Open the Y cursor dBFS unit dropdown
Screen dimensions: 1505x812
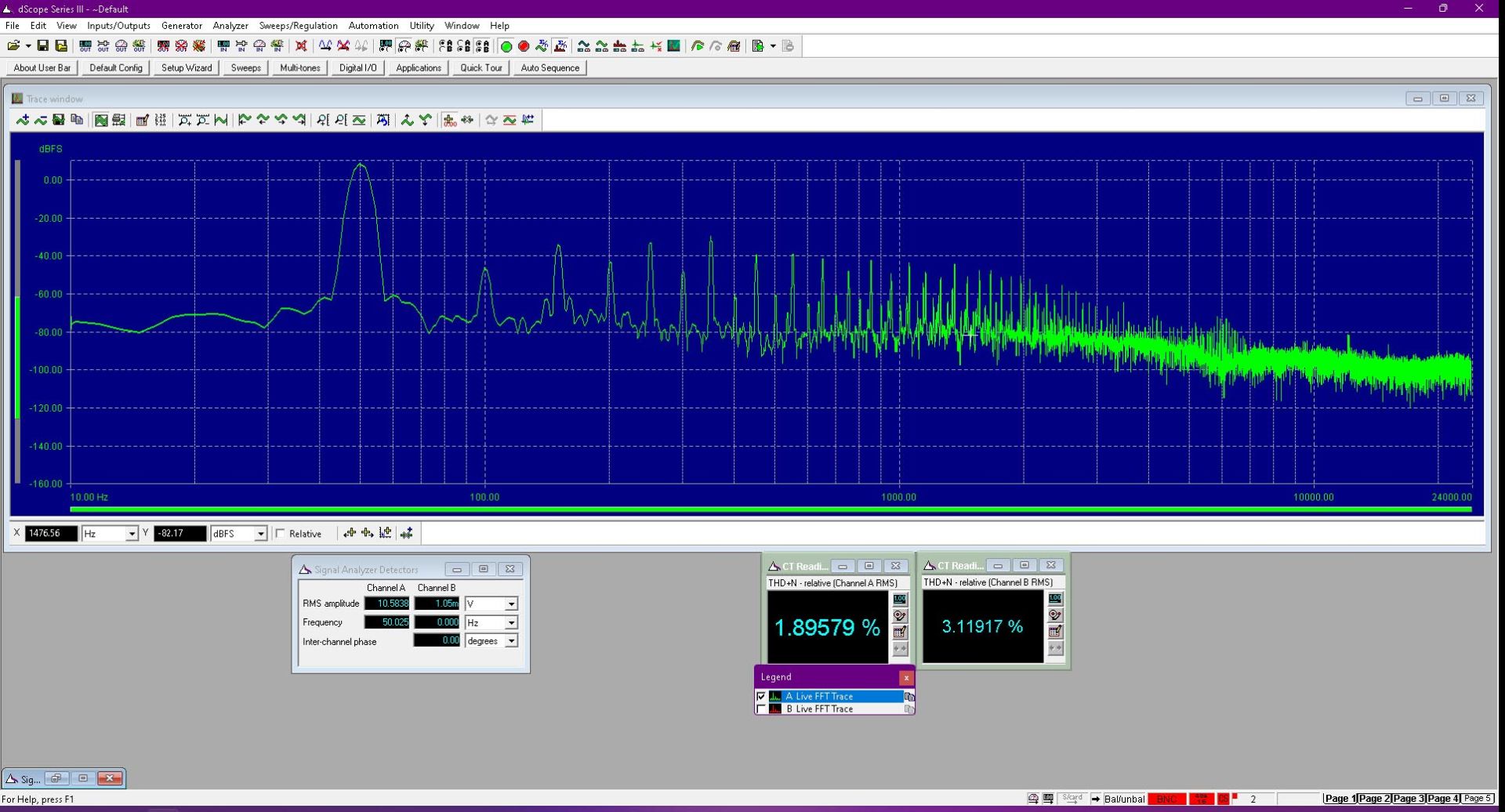tap(260, 534)
